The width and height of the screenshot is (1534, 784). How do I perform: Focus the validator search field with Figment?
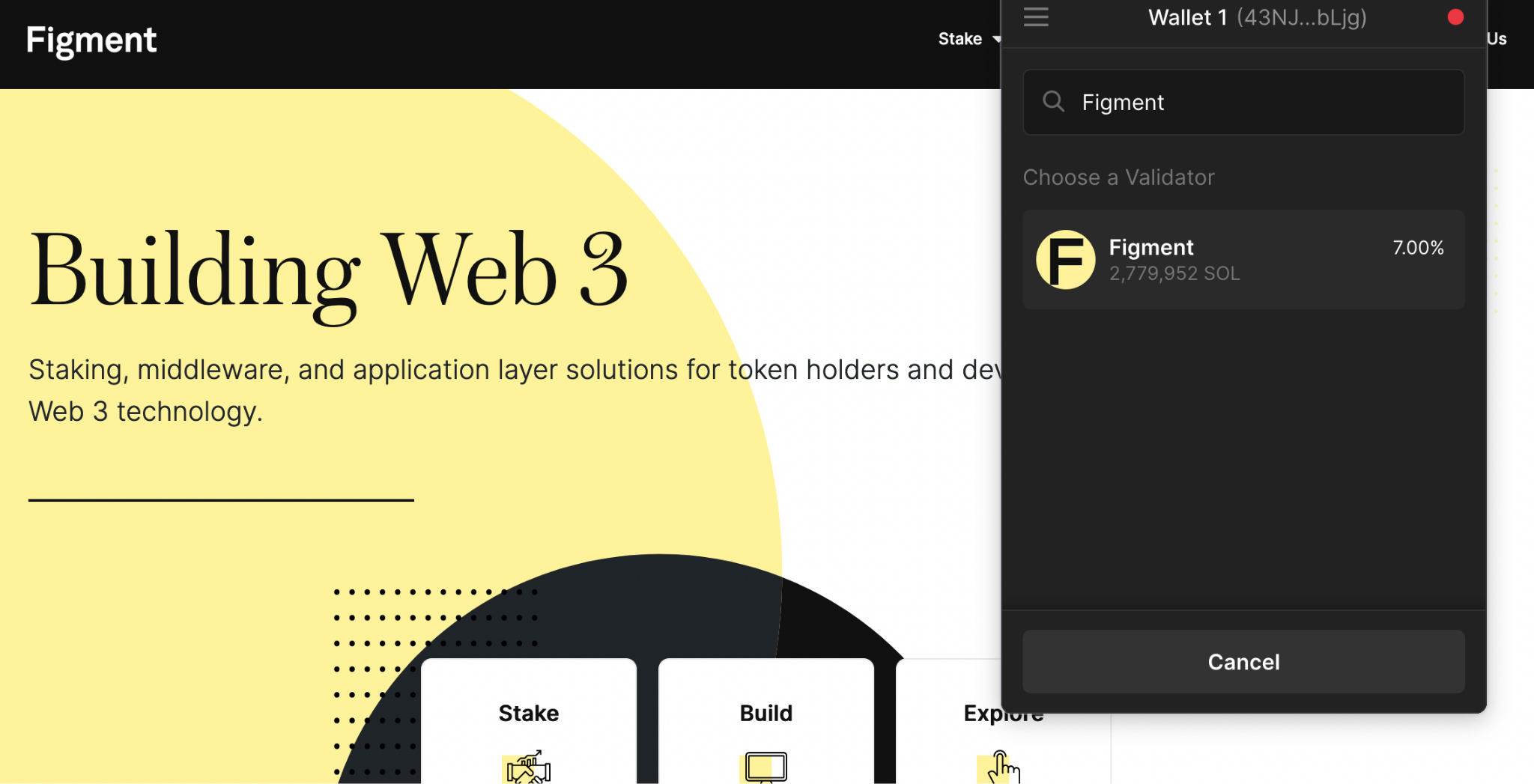pyautogui.click(x=1243, y=102)
